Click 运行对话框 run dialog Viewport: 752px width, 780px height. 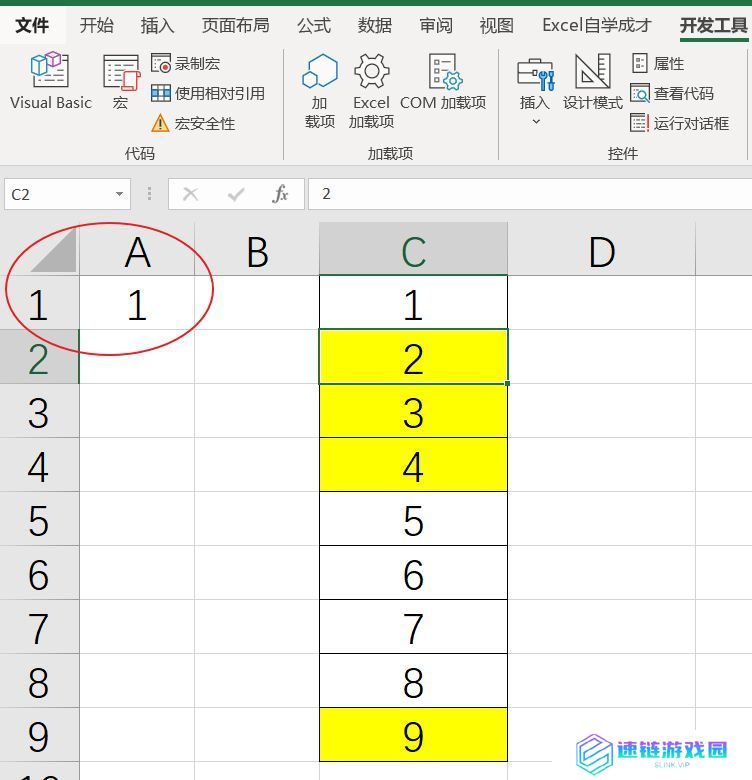point(679,123)
